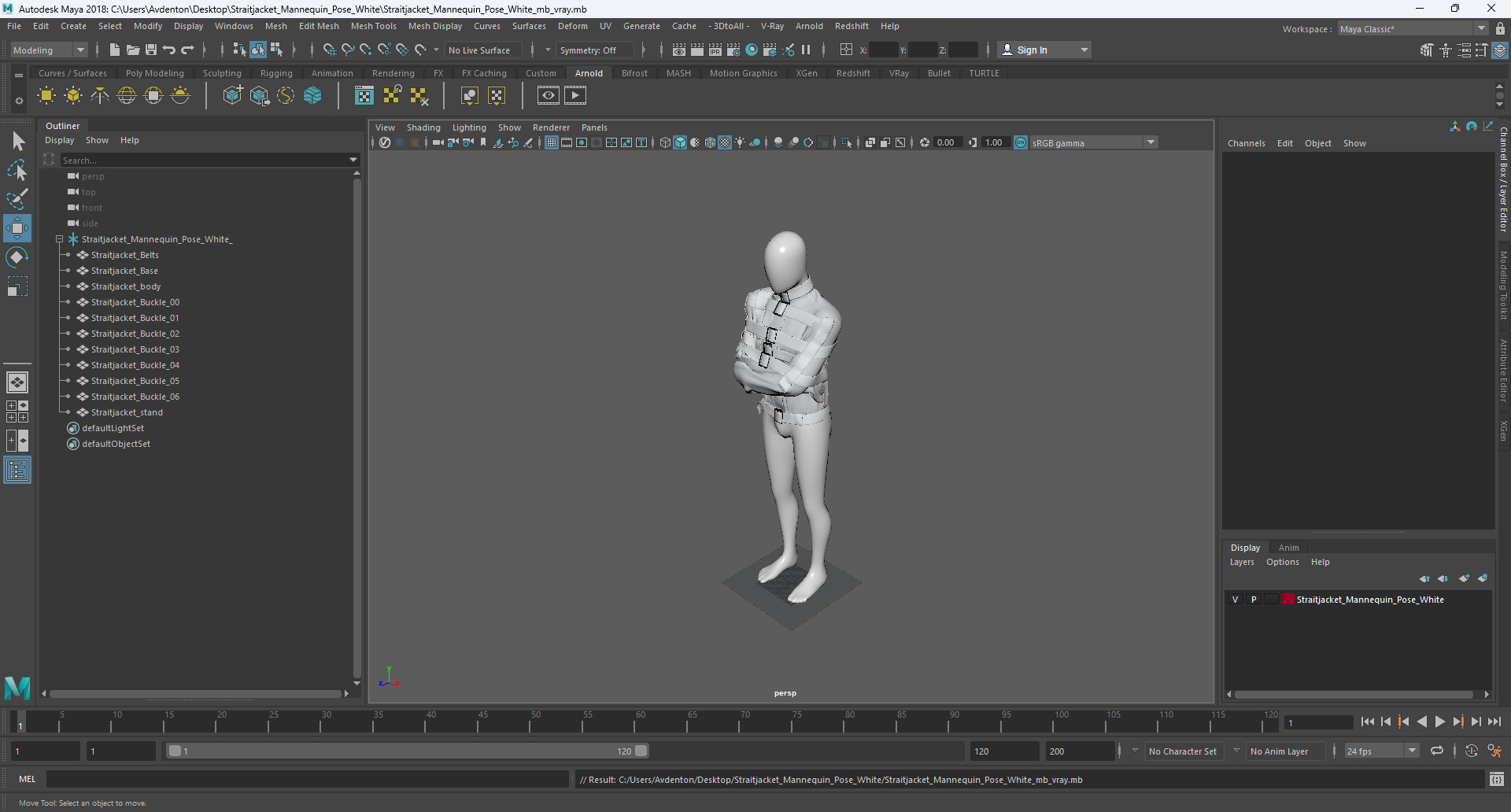Create an Arnold area light from the shelf
Screen dimensions: 1511x812
click(x=46, y=96)
